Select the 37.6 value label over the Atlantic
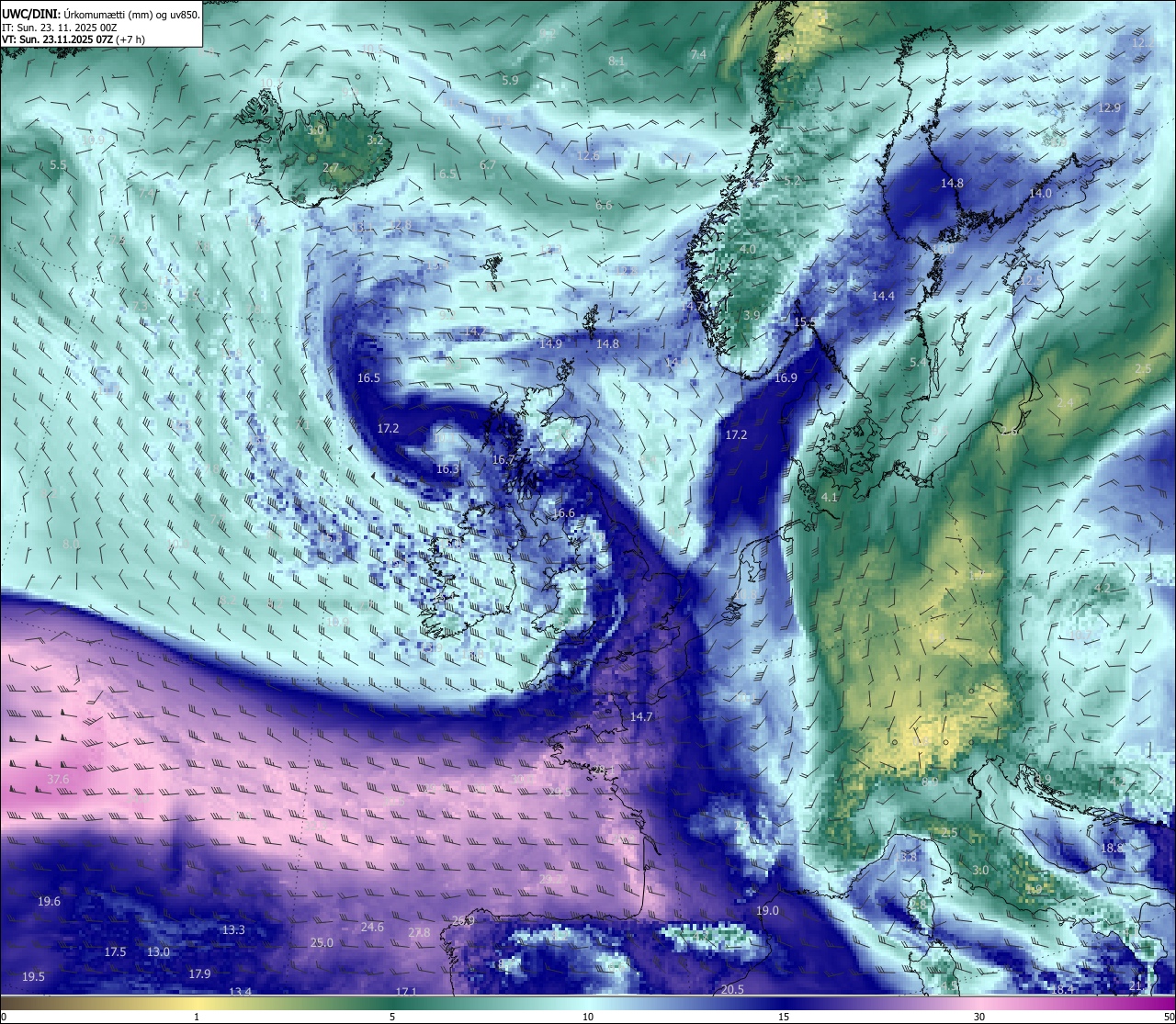The height and width of the screenshot is (1024, 1176). [x=58, y=780]
